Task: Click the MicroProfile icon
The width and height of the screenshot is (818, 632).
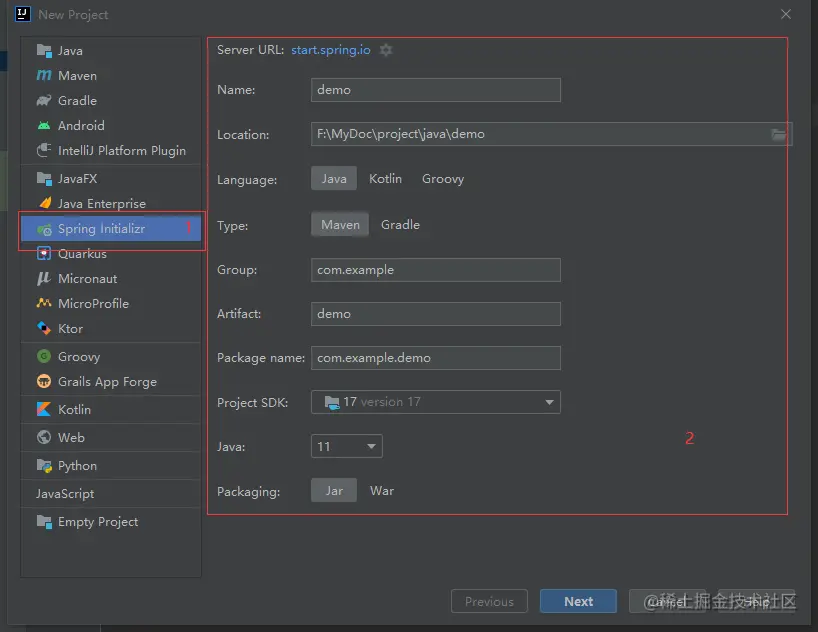Action: pos(44,303)
